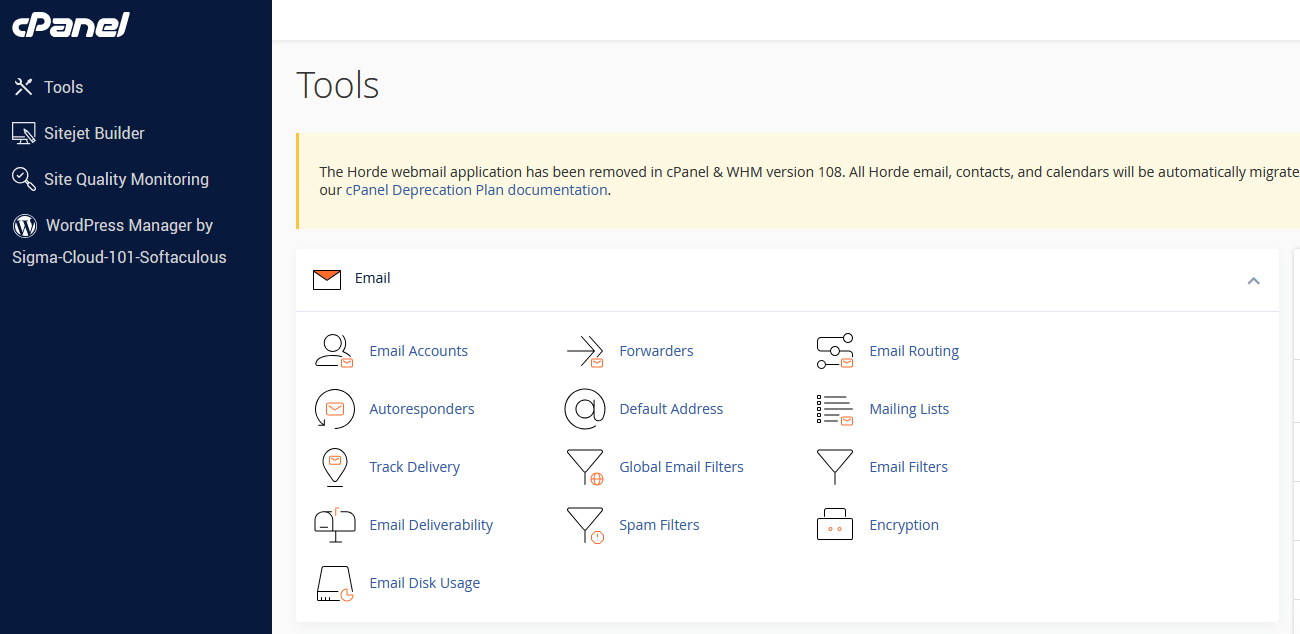Click the Email Accounts icon
Image resolution: width=1300 pixels, height=634 pixels.
334,351
